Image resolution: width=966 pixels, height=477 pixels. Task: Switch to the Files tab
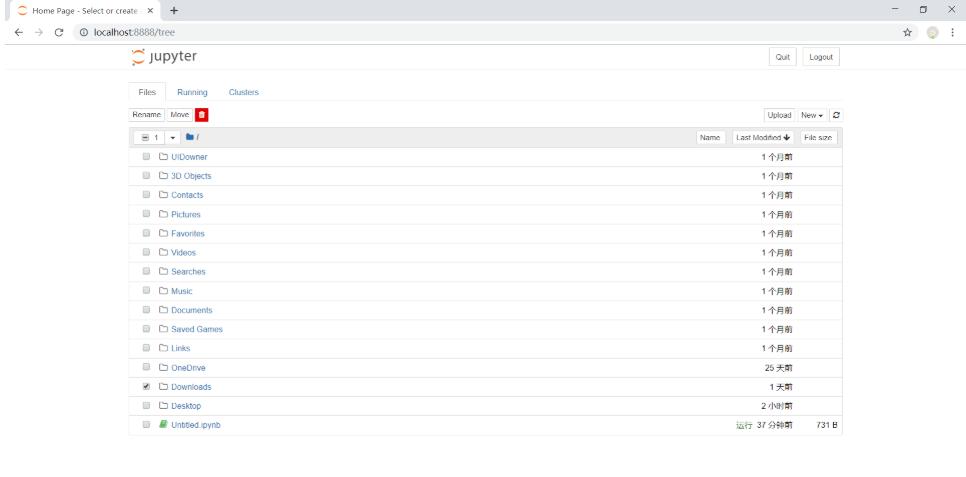coord(147,92)
